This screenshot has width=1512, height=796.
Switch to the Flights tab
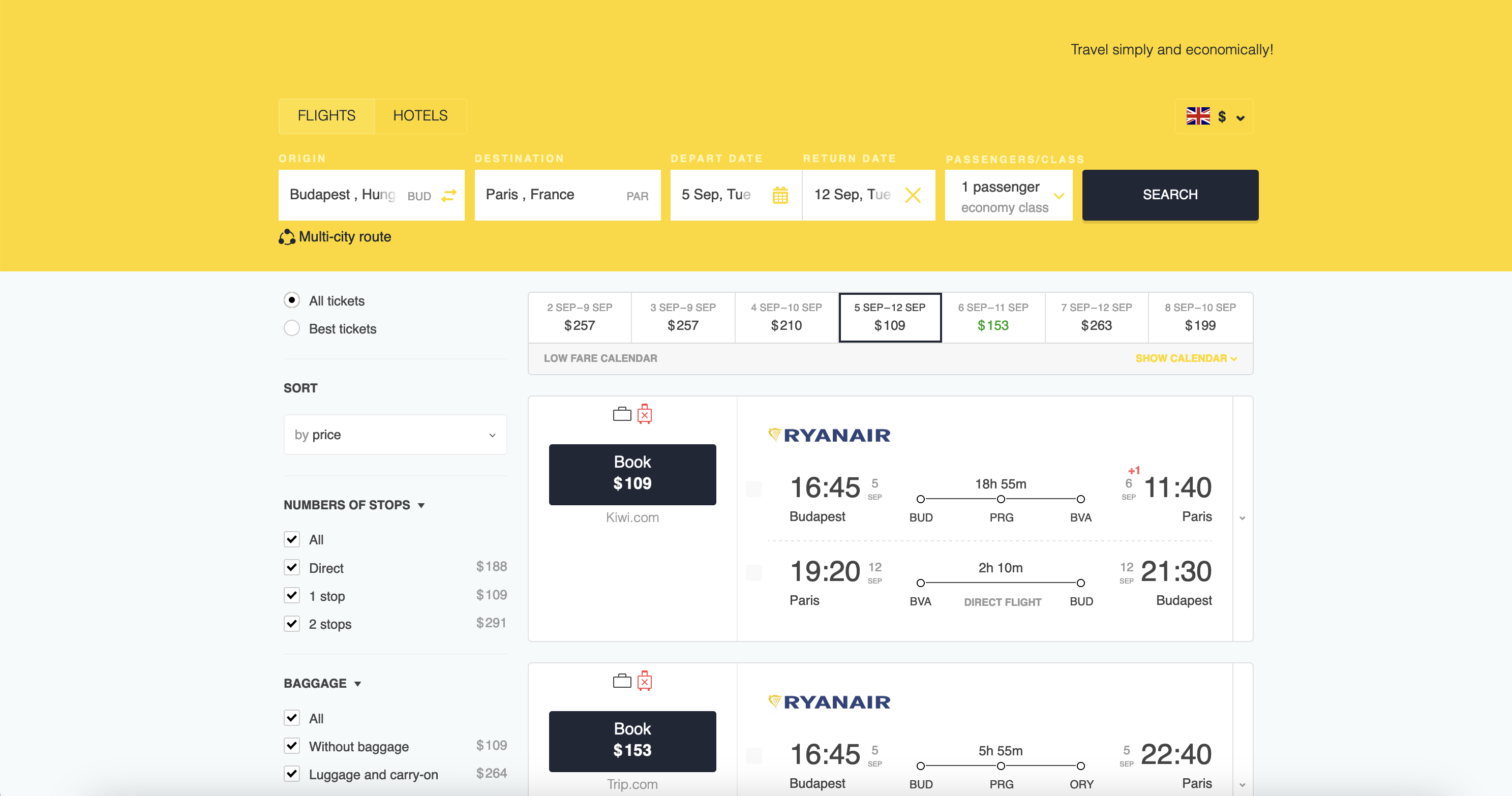pyautogui.click(x=326, y=116)
